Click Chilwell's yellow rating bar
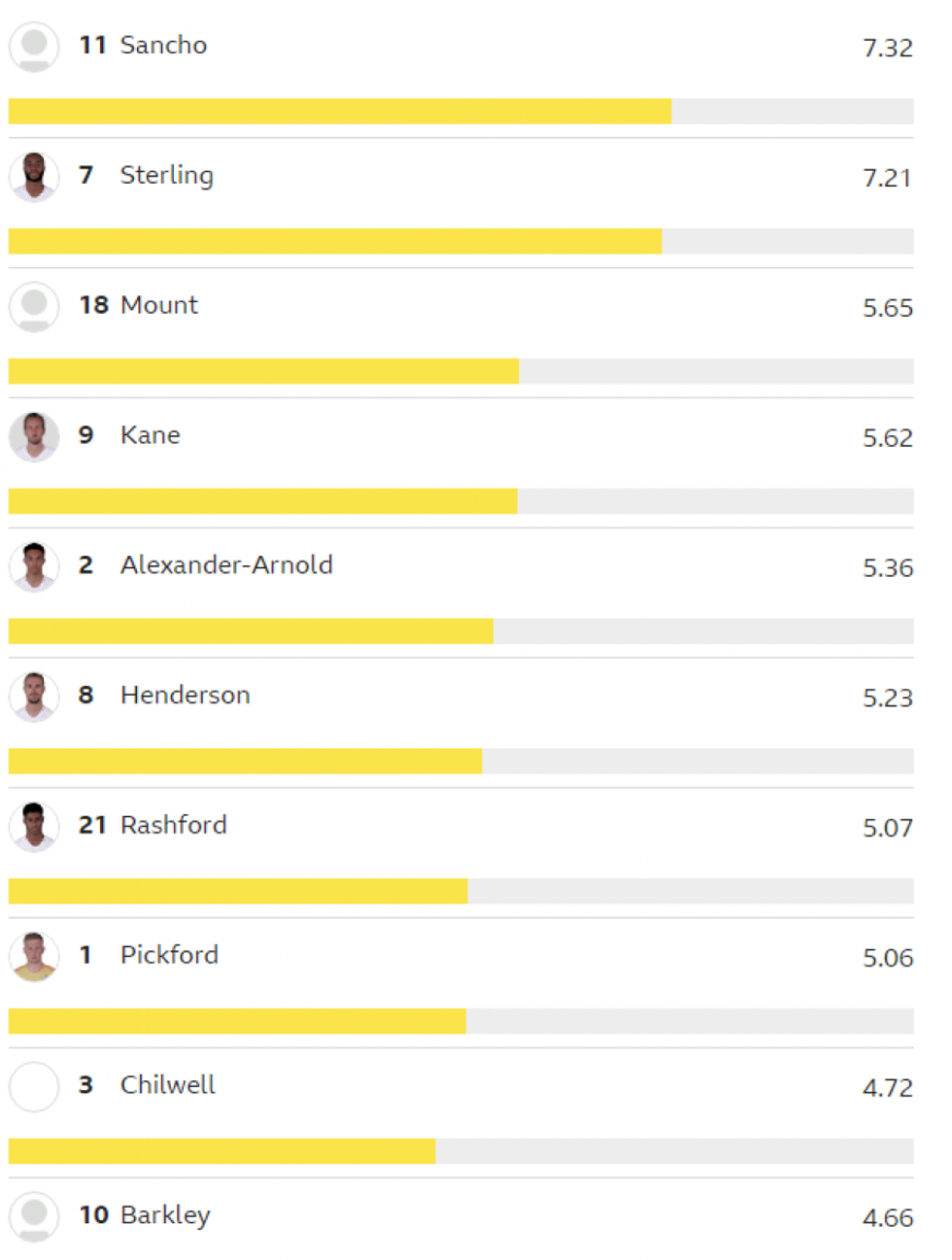The height and width of the screenshot is (1260, 952). point(221,1151)
